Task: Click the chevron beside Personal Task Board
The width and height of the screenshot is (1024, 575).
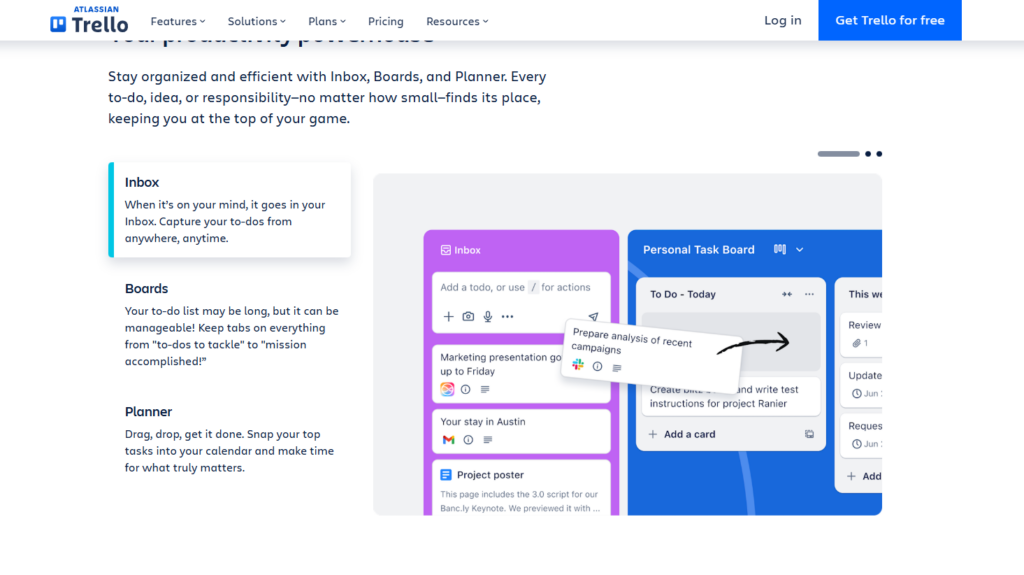Action: (x=800, y=249)
